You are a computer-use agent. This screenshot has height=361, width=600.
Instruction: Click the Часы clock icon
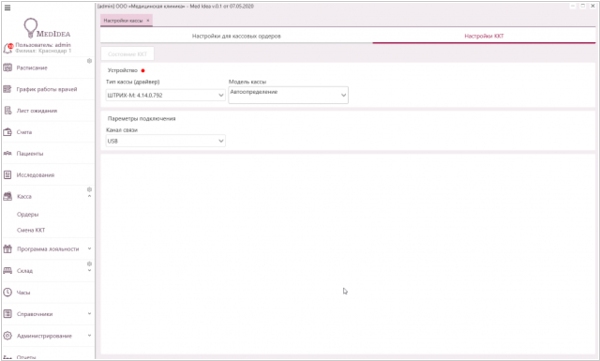tap(8, 292)
